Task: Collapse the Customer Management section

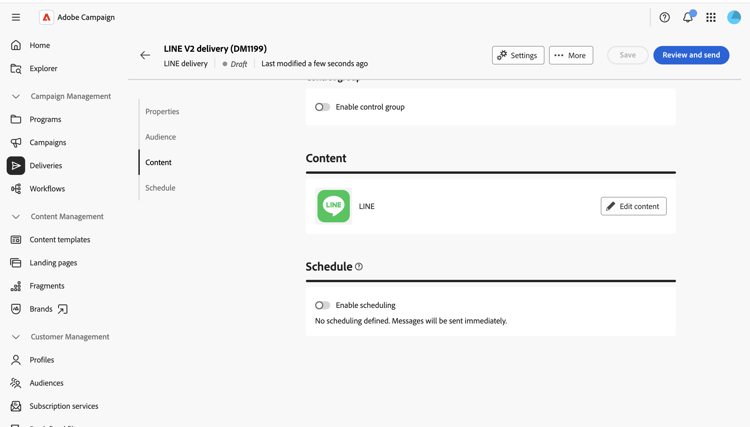Action: pos(16,337)
